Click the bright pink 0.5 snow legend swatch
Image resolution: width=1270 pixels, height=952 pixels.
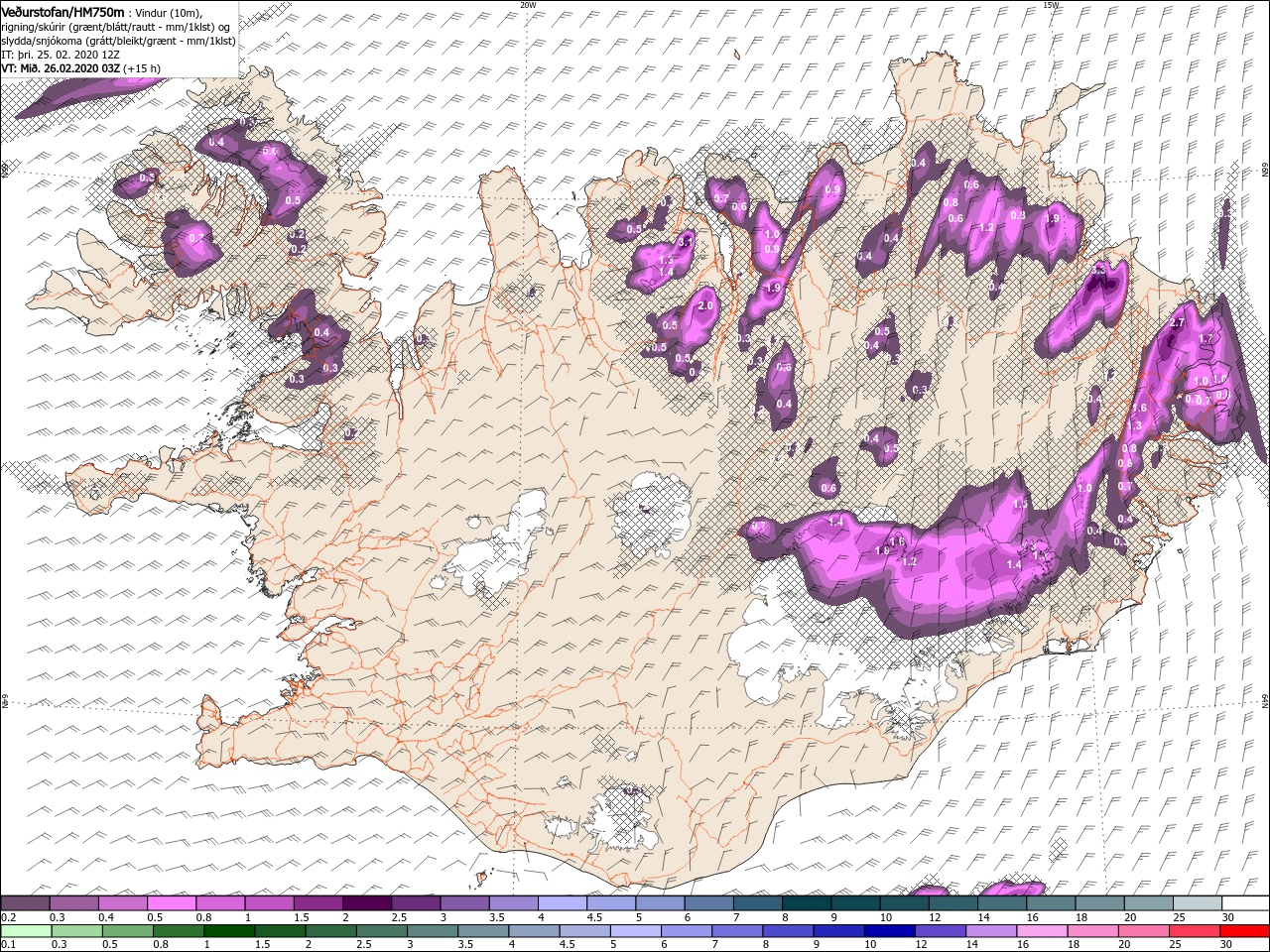click(x=172, y=902)
